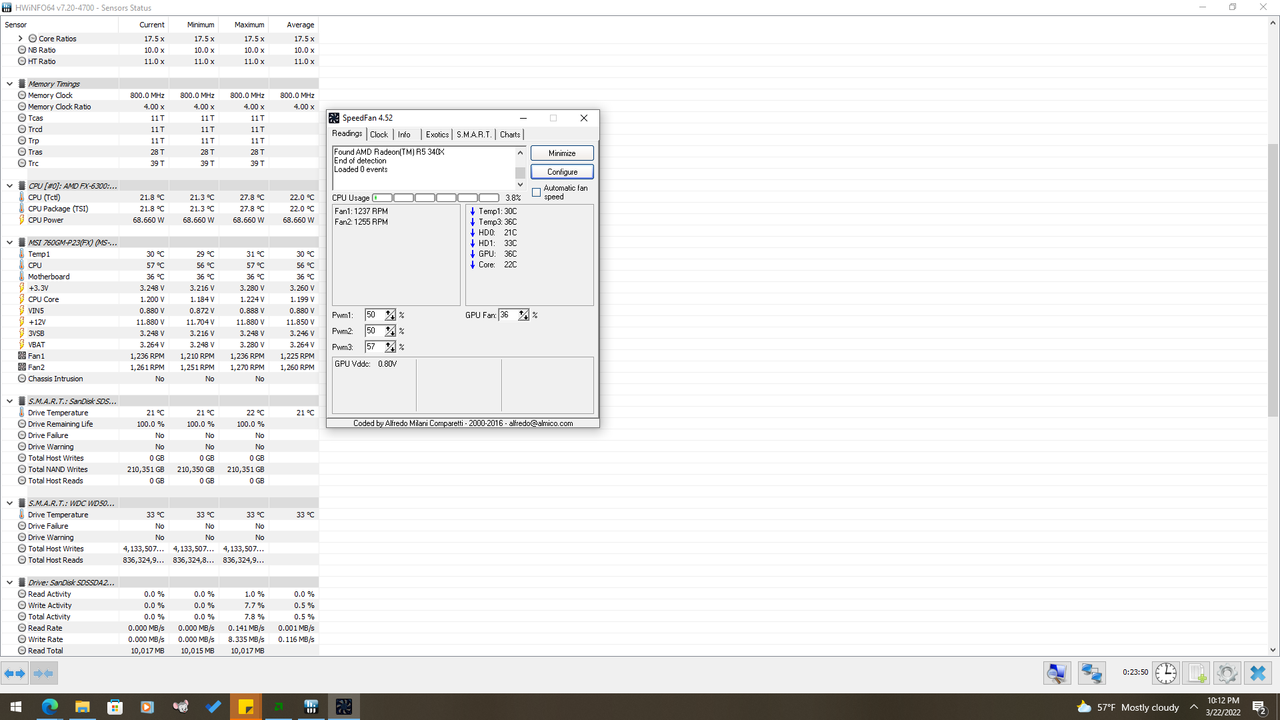Screen dimensions: 1280x720
Task: Click the HWiNFO64 title bar icon
Action: [x=7, y=7]
